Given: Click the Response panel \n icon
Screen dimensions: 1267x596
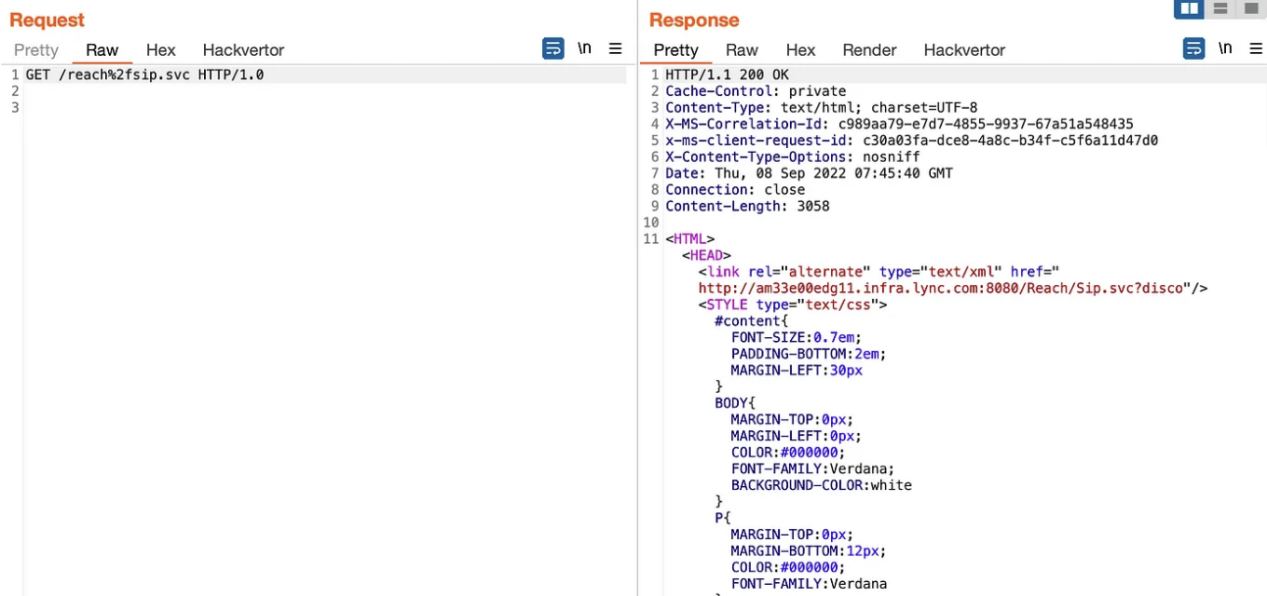Looking at the screenshot, I should (1225, 49).
